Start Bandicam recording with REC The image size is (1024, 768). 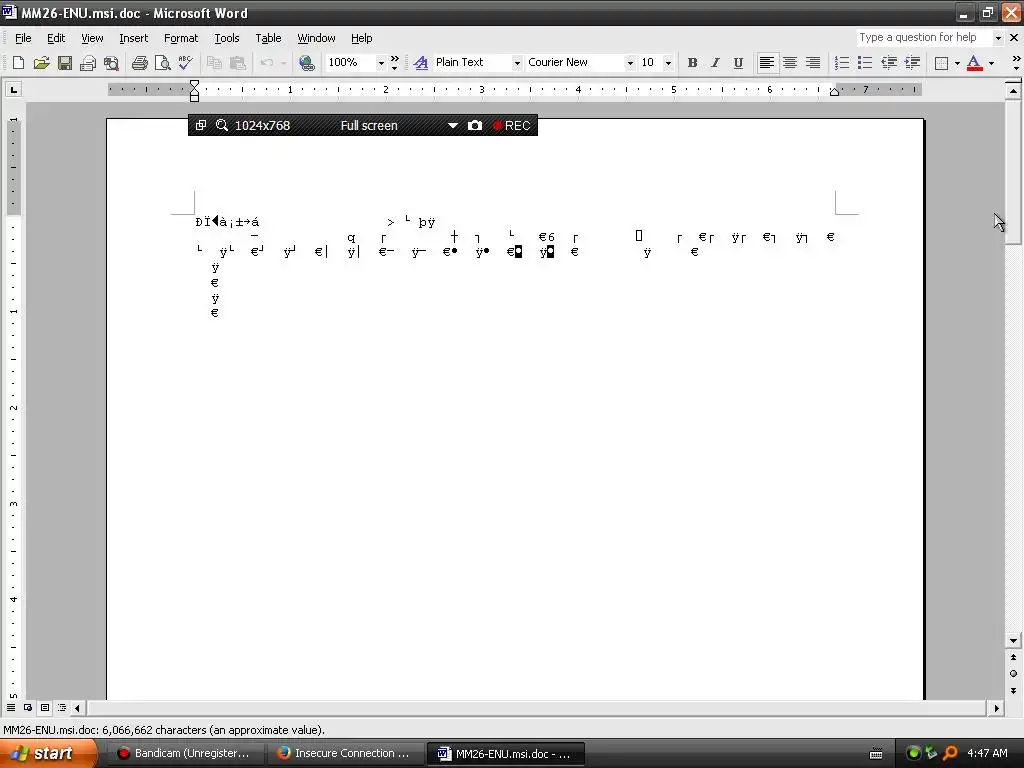[x=511, y=125]
